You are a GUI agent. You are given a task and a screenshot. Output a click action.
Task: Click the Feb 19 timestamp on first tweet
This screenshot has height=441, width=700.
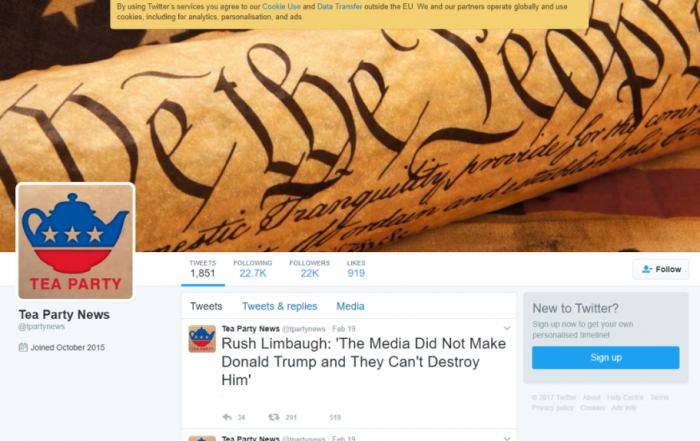[344, 329]
